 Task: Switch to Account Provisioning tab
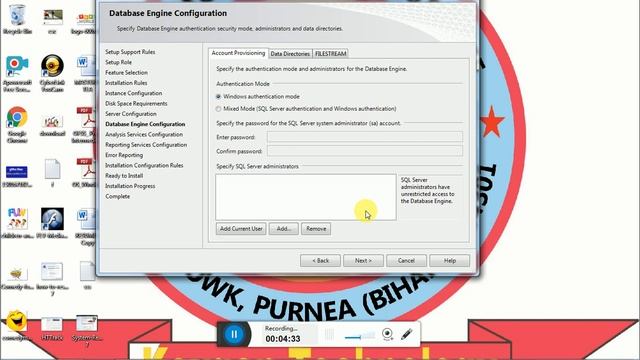pyautogui.click(x=238, y=53)
